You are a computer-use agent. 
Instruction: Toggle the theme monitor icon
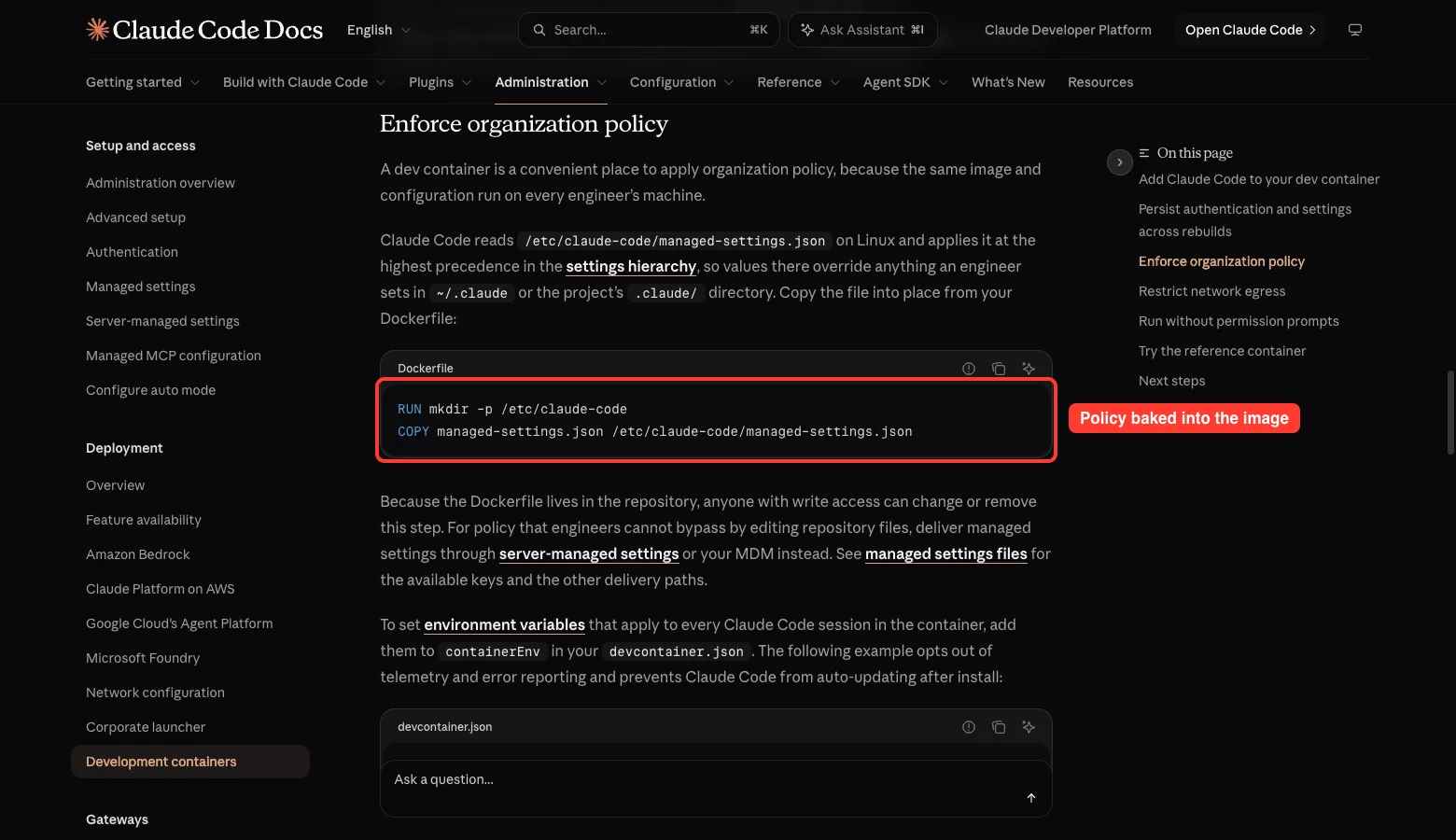pyautogui.click(x=1355, y=30)
